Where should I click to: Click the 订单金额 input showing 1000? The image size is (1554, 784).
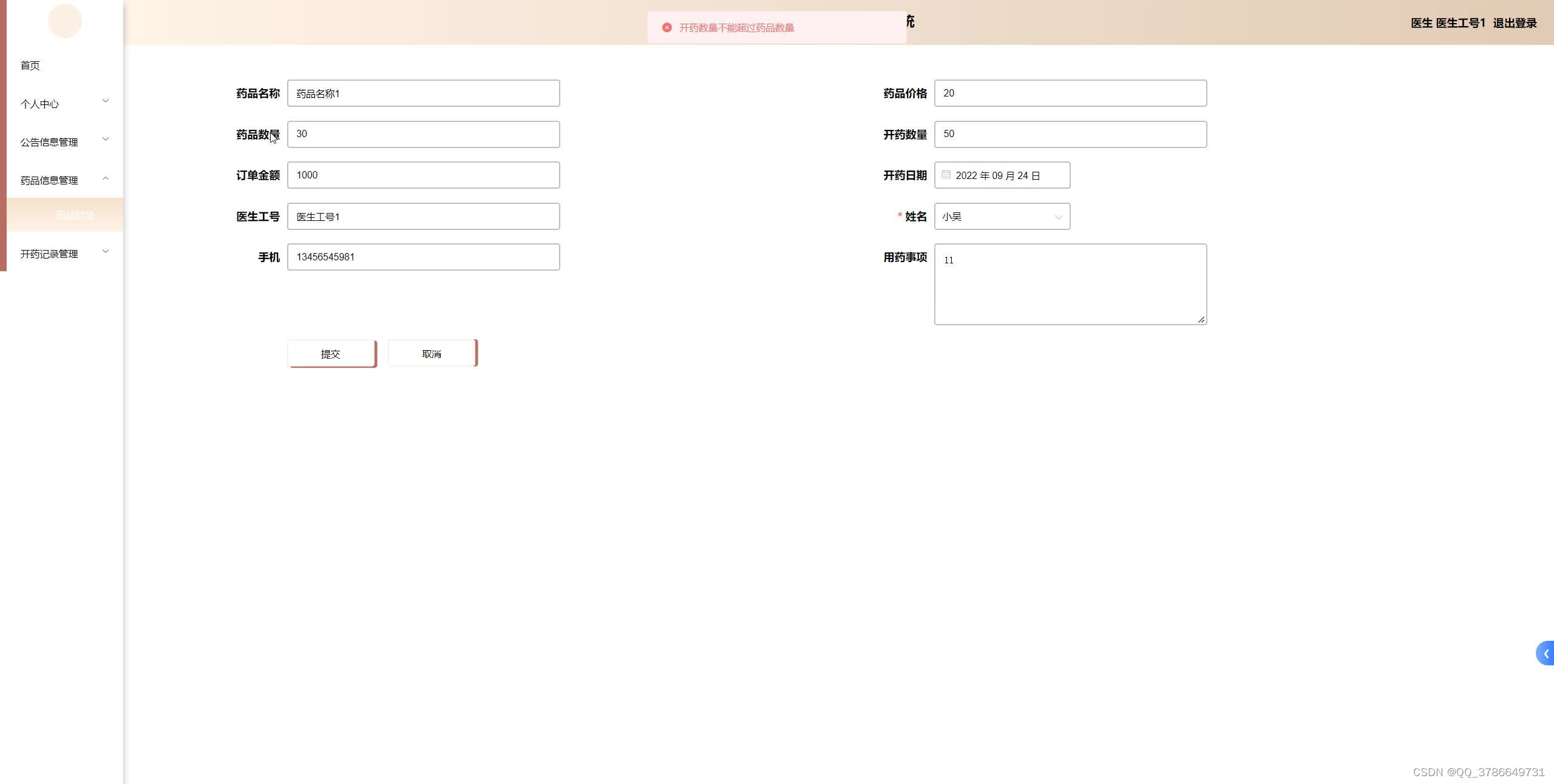point(423,175)
